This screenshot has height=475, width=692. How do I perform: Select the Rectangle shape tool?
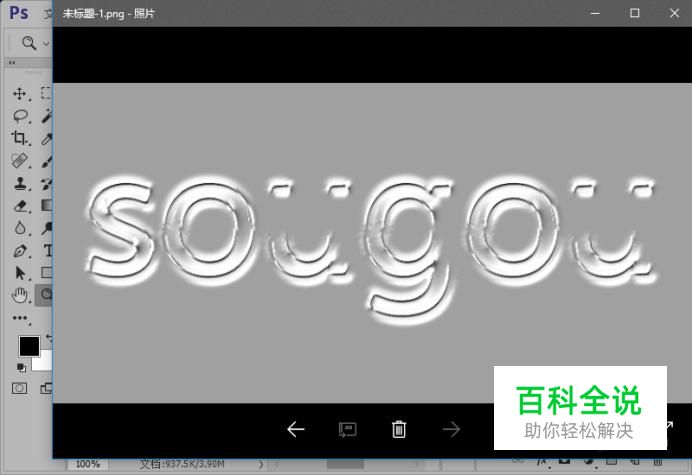click(x=47, y=272)
